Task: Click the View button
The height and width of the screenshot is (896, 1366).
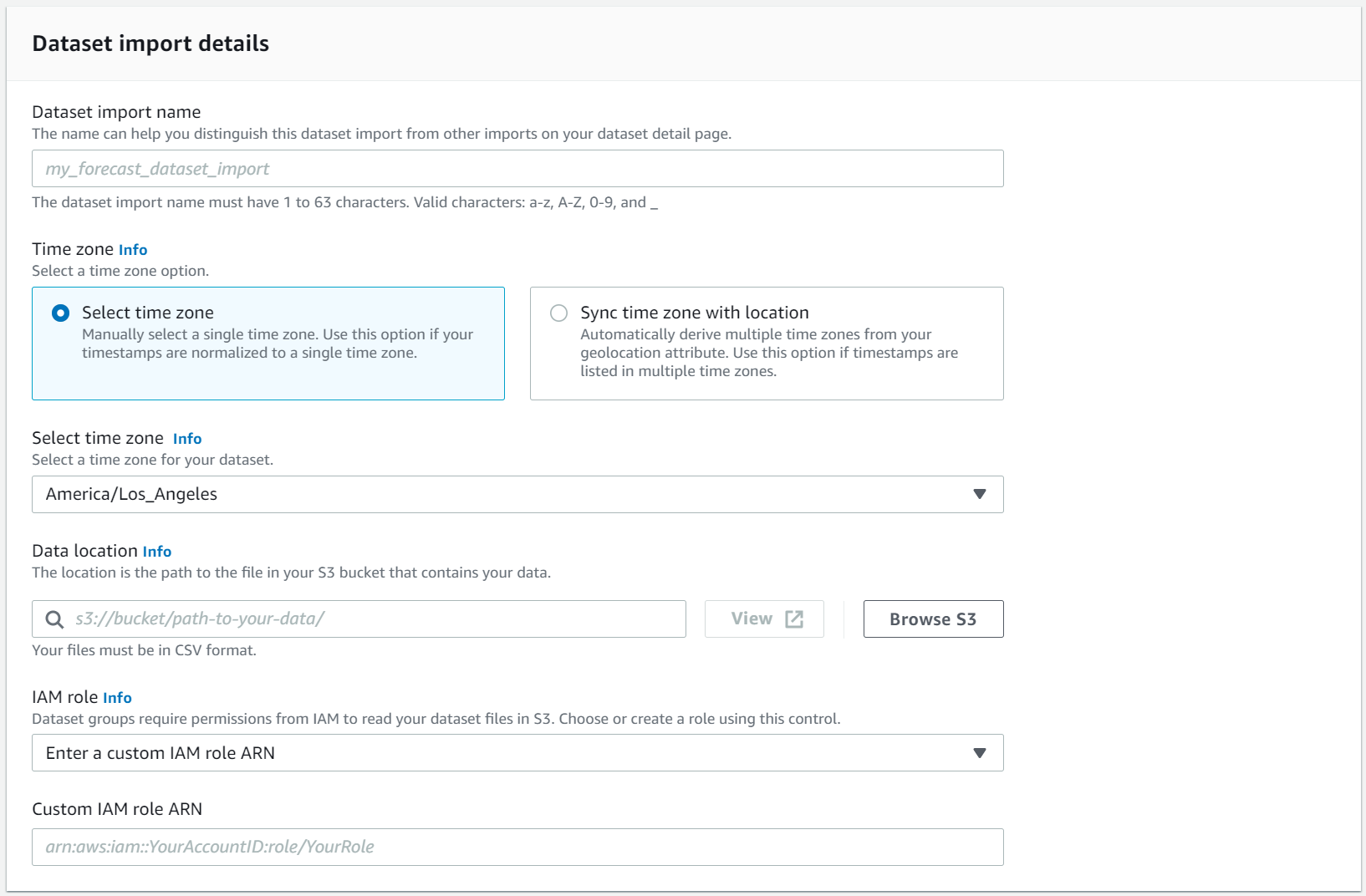Action: 762,619
